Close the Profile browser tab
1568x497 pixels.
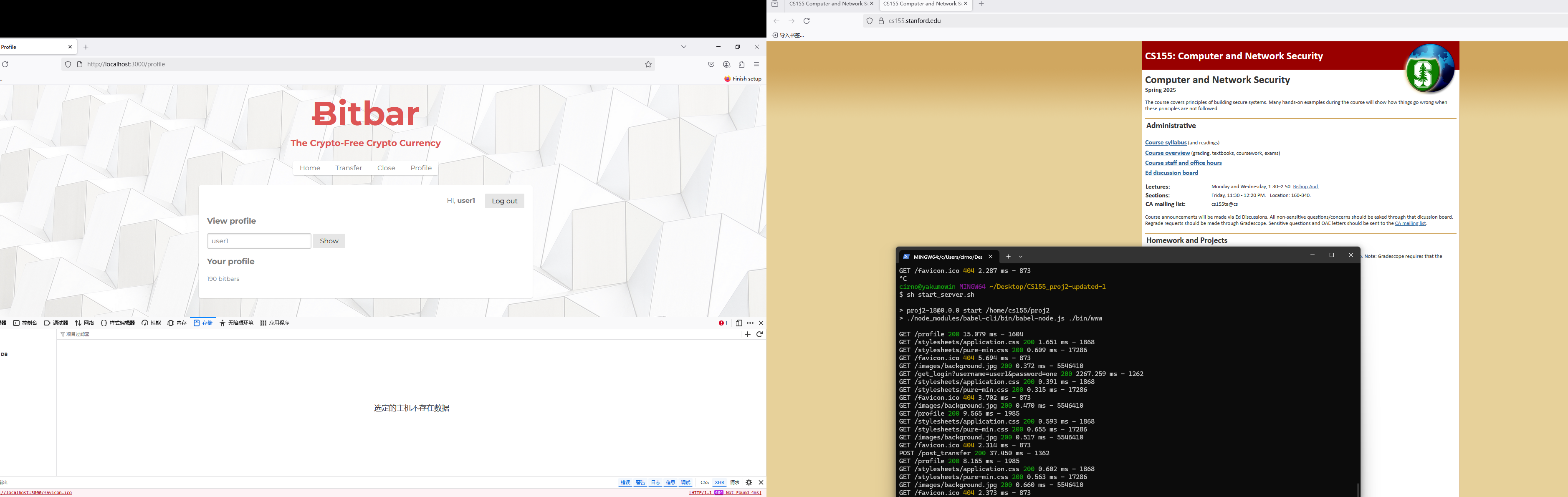70,47
